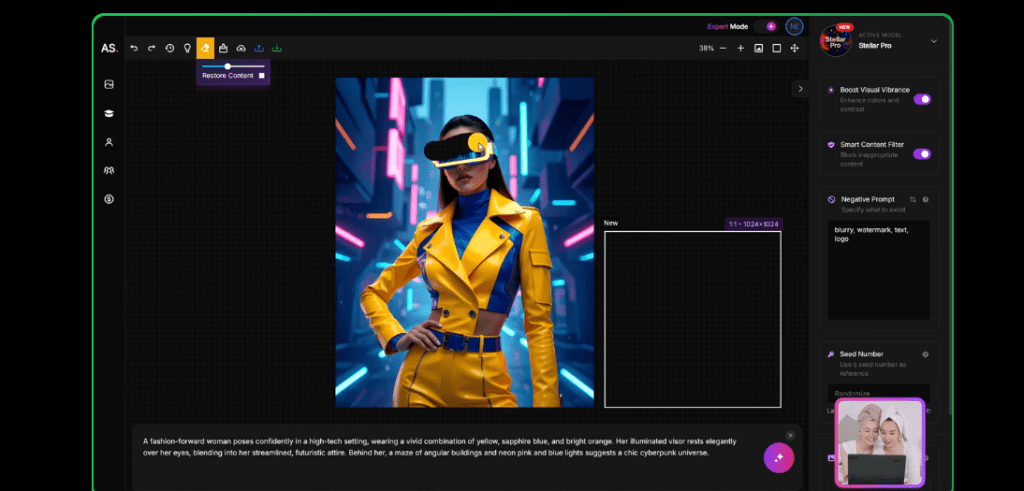
Task: Click the 1:1 - 1024×1024 size label
Action: click(754, 224)
